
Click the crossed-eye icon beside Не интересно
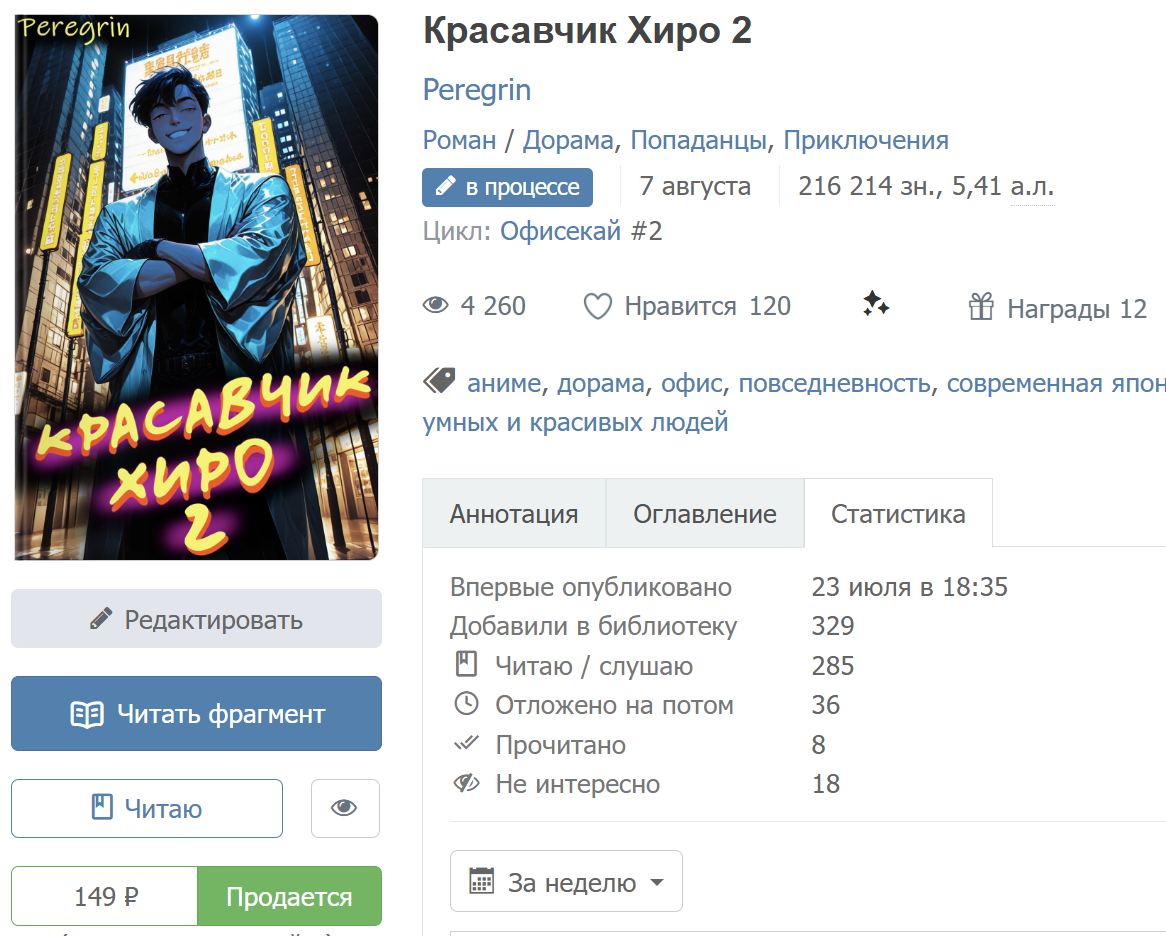click(x=466, y=783)
